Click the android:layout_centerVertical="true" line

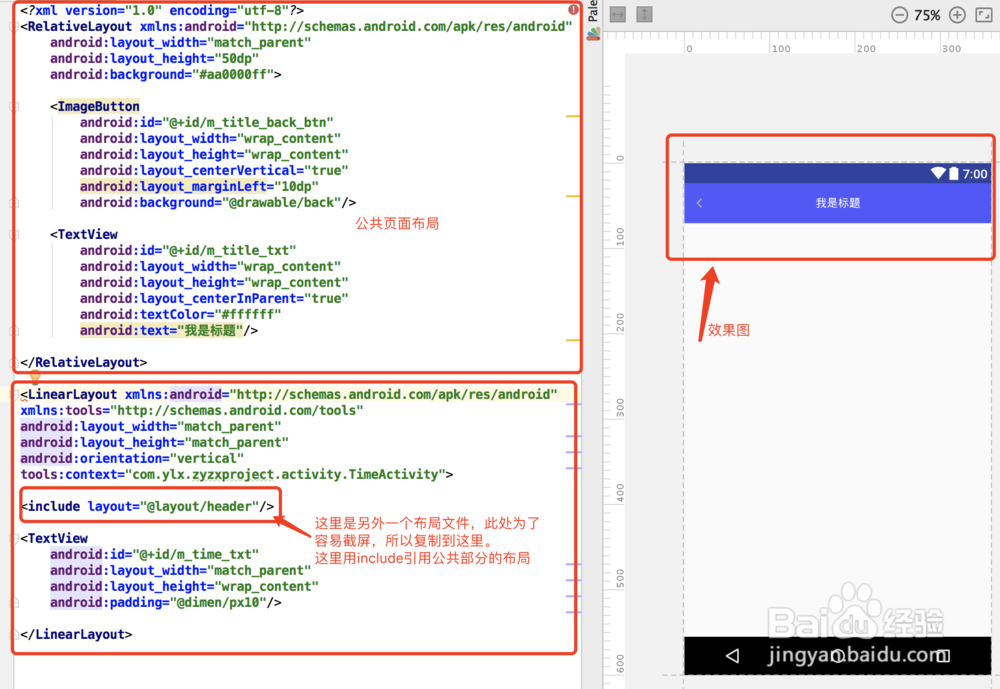(x=214, y=170)
